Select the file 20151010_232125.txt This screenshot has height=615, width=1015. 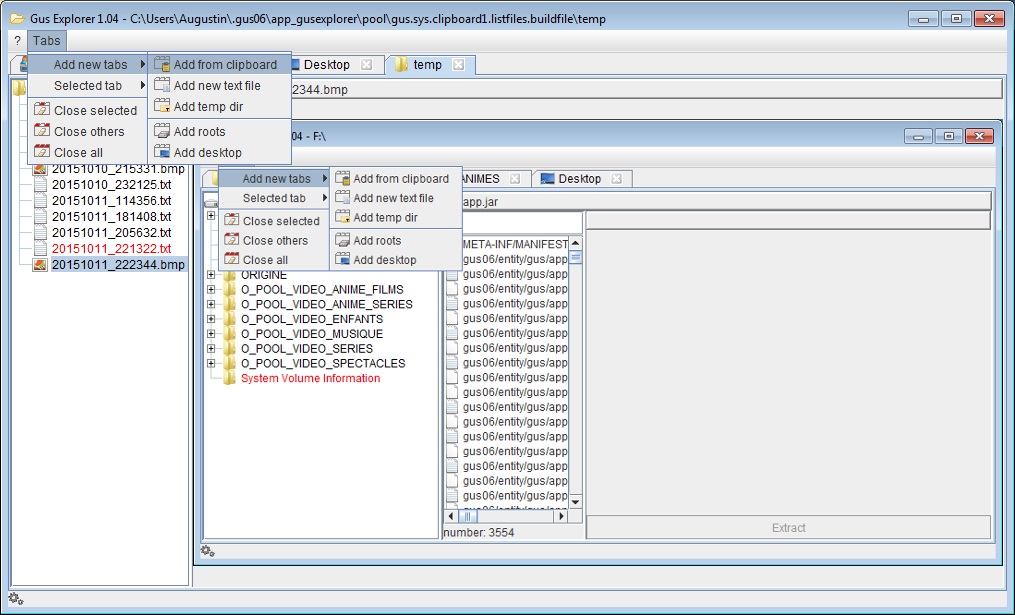click(x=111, y=184)
